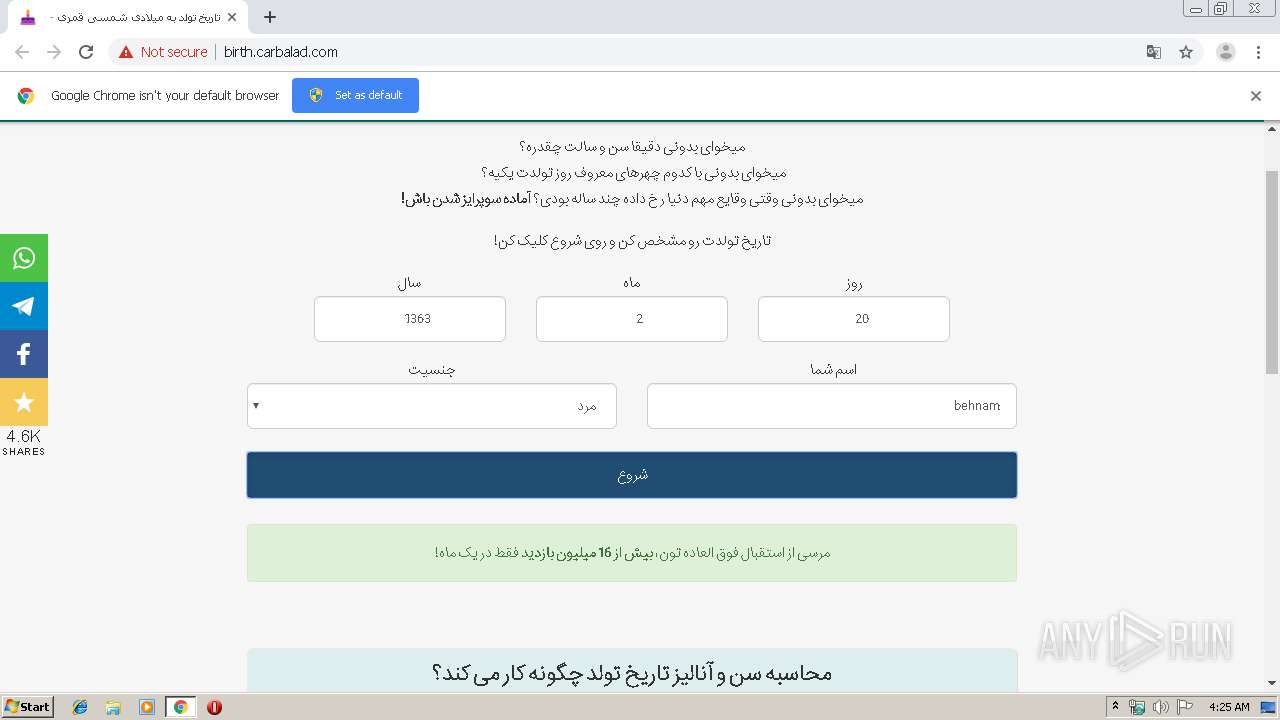The width and height of the screenshot is (1280, 720).
Task: Click the browser forward arrow
Action: coord(54,52)
